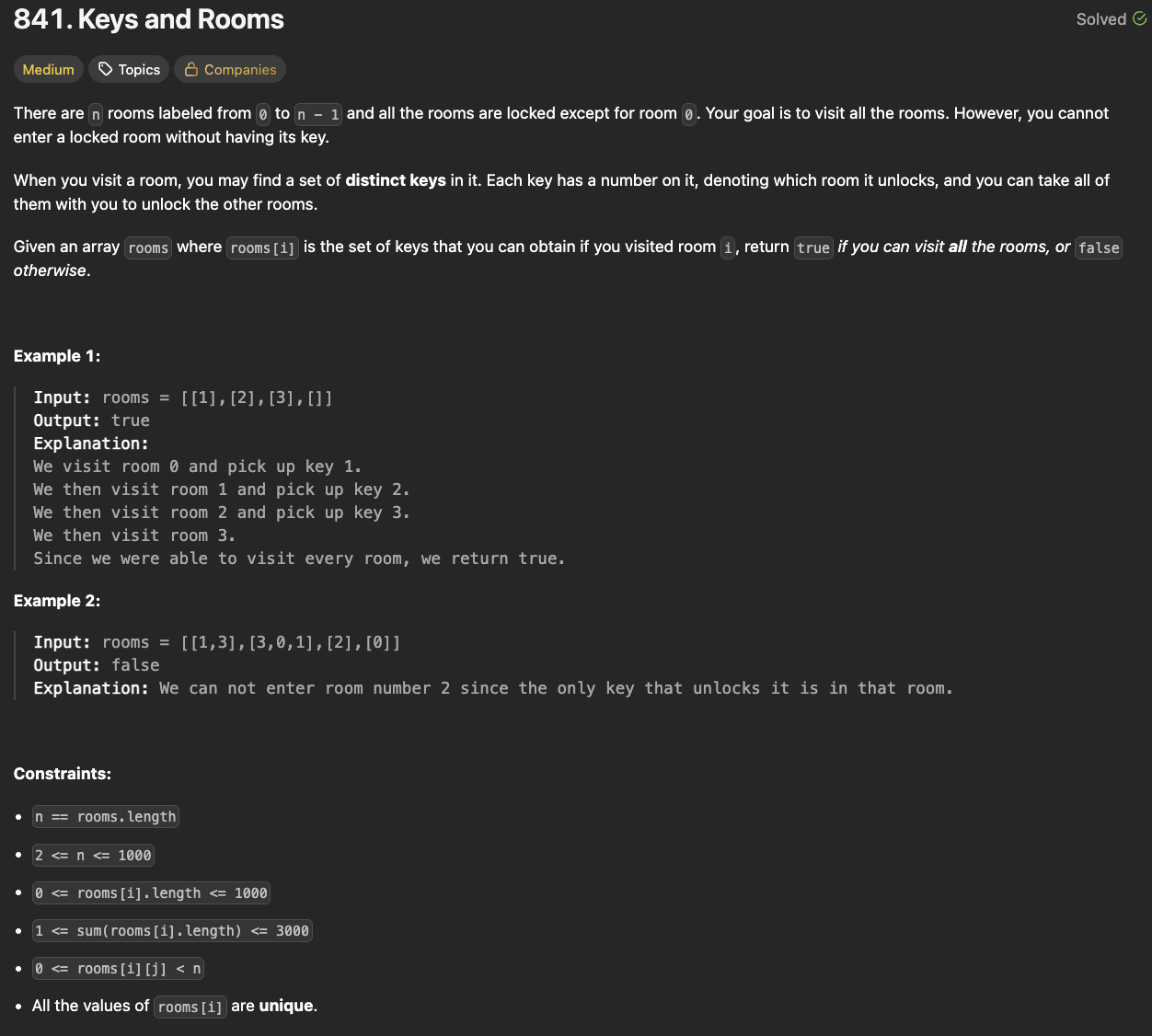
Task: Click the bold "distinct keys" text
Action: (396, 180)
